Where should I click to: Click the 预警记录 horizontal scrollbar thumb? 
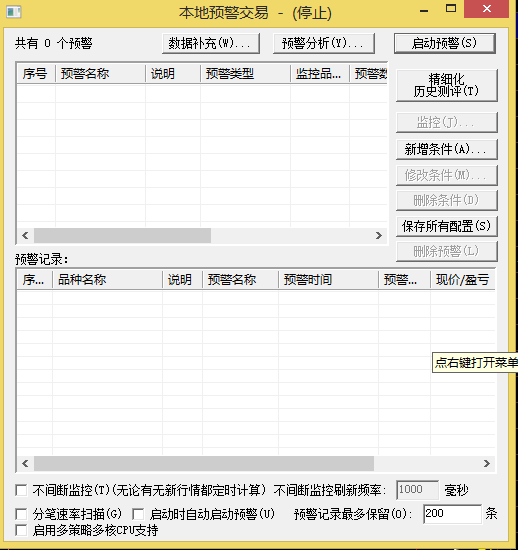pyautogui.click(x=204, y=463)
